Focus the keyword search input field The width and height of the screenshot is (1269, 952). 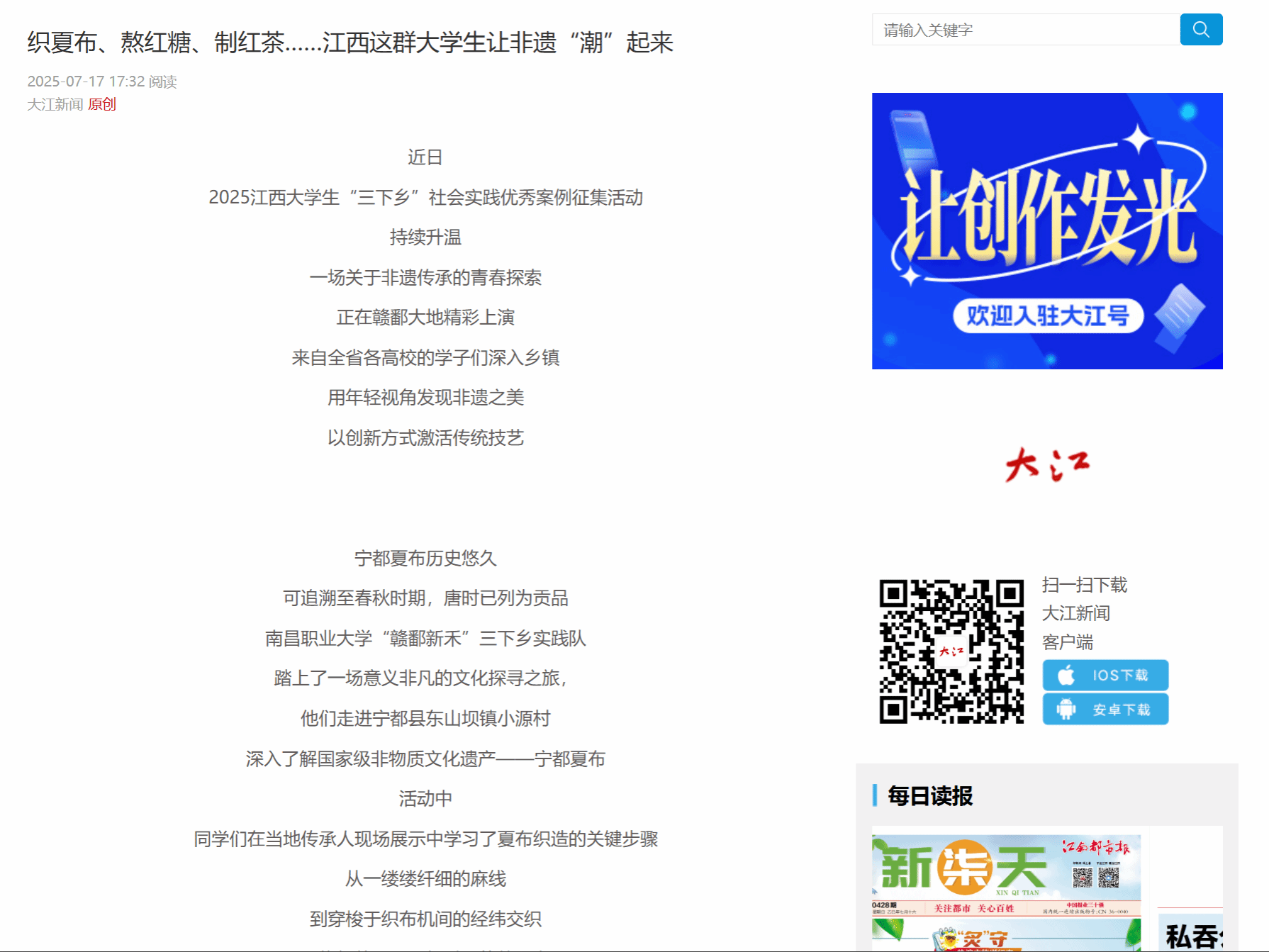[x=1025, y=30]
